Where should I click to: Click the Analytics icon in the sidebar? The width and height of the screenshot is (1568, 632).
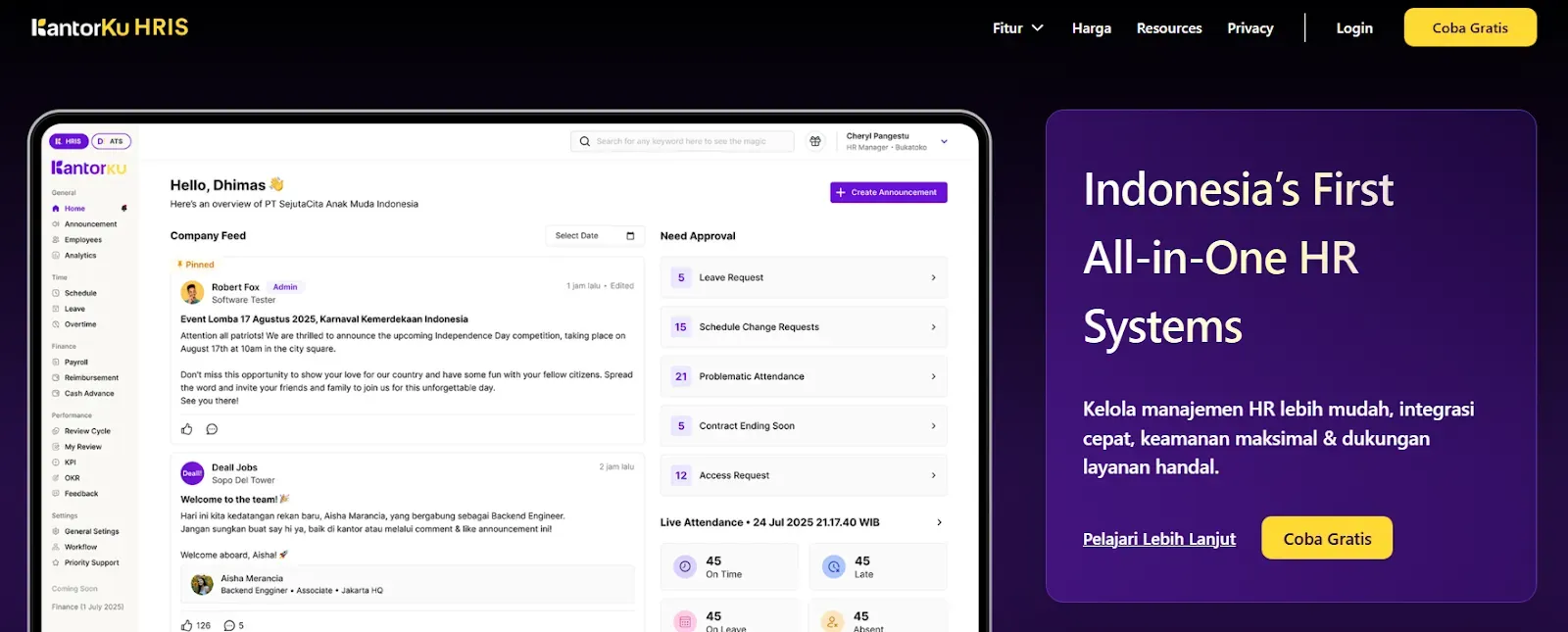tap(56, 256)
